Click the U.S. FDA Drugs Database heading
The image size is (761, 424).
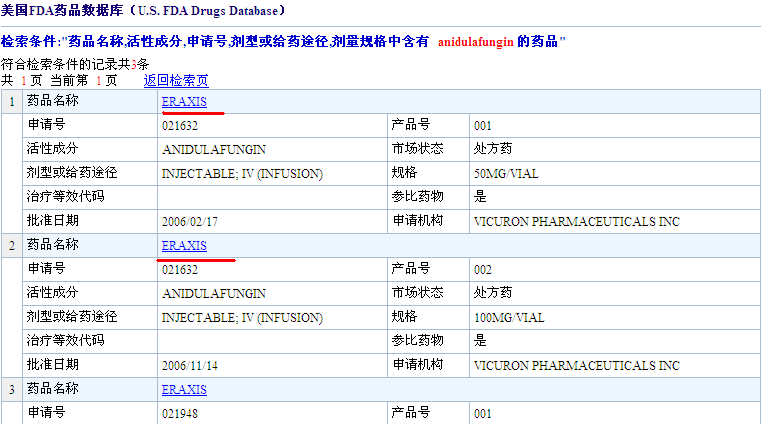tap(143, 11)
